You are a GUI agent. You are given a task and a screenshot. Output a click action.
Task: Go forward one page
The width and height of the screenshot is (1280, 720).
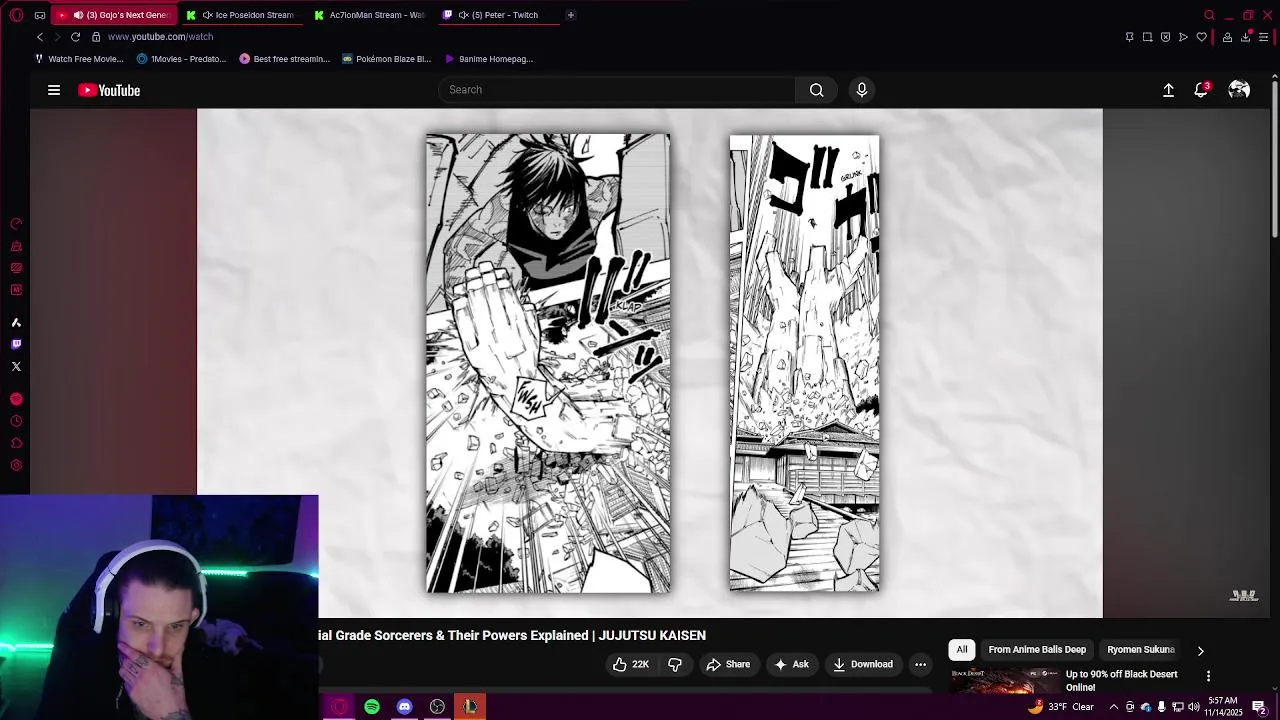pos(57,37)
